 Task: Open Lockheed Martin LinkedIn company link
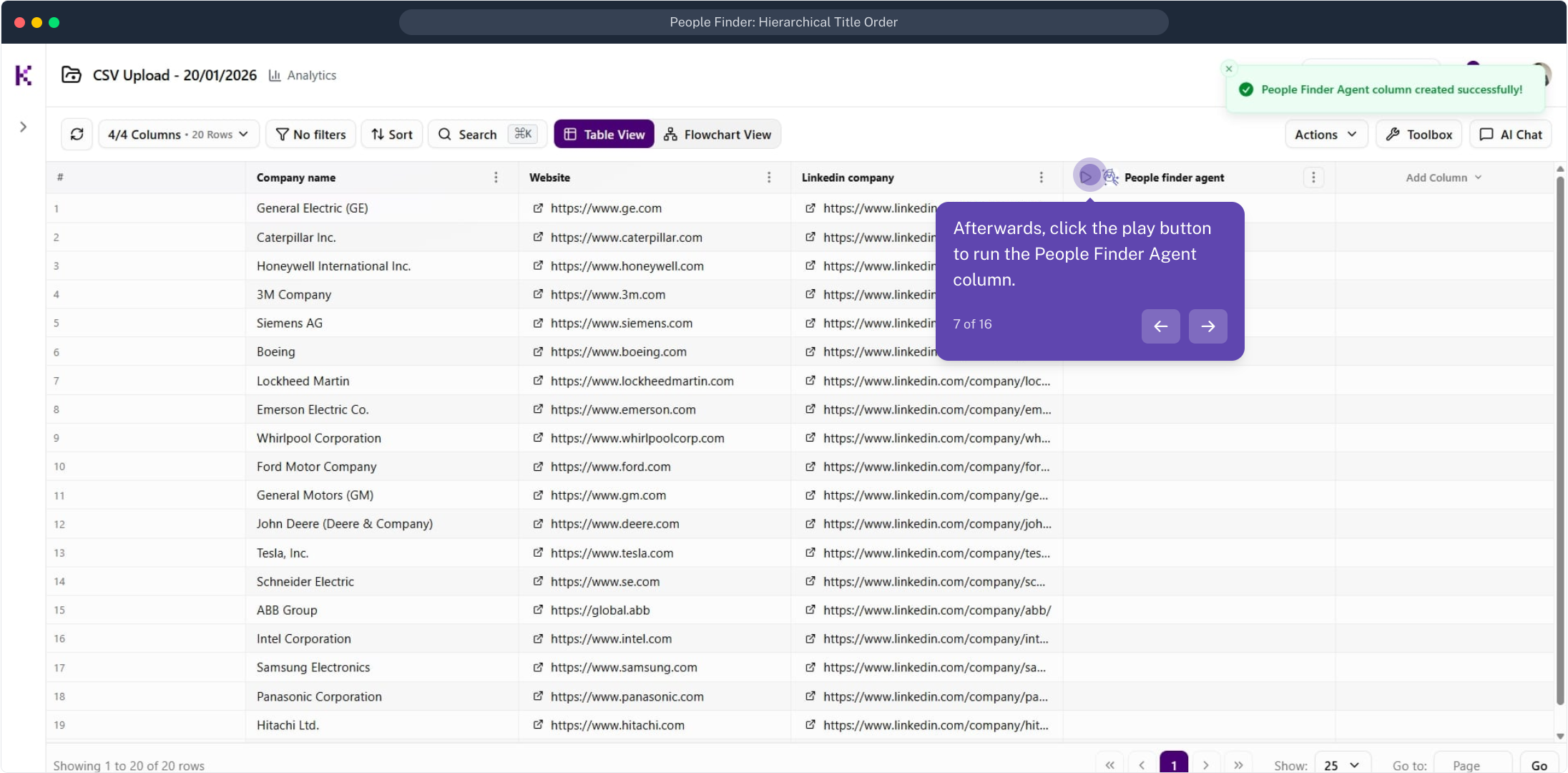click(936, 381)
